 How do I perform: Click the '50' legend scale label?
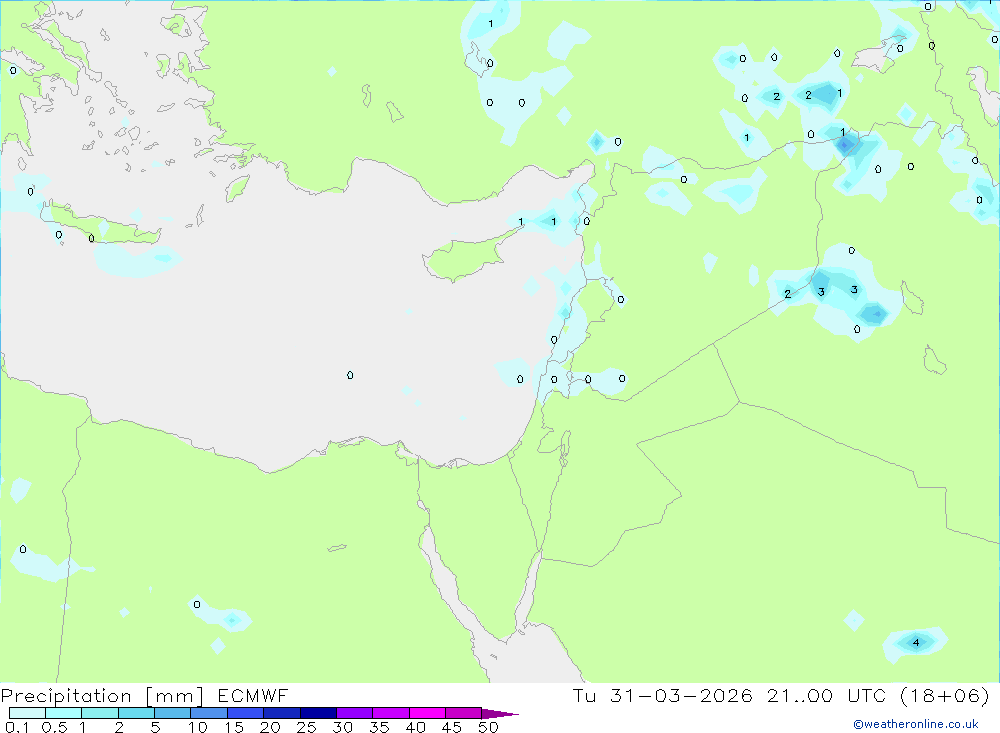click(488, 727)
